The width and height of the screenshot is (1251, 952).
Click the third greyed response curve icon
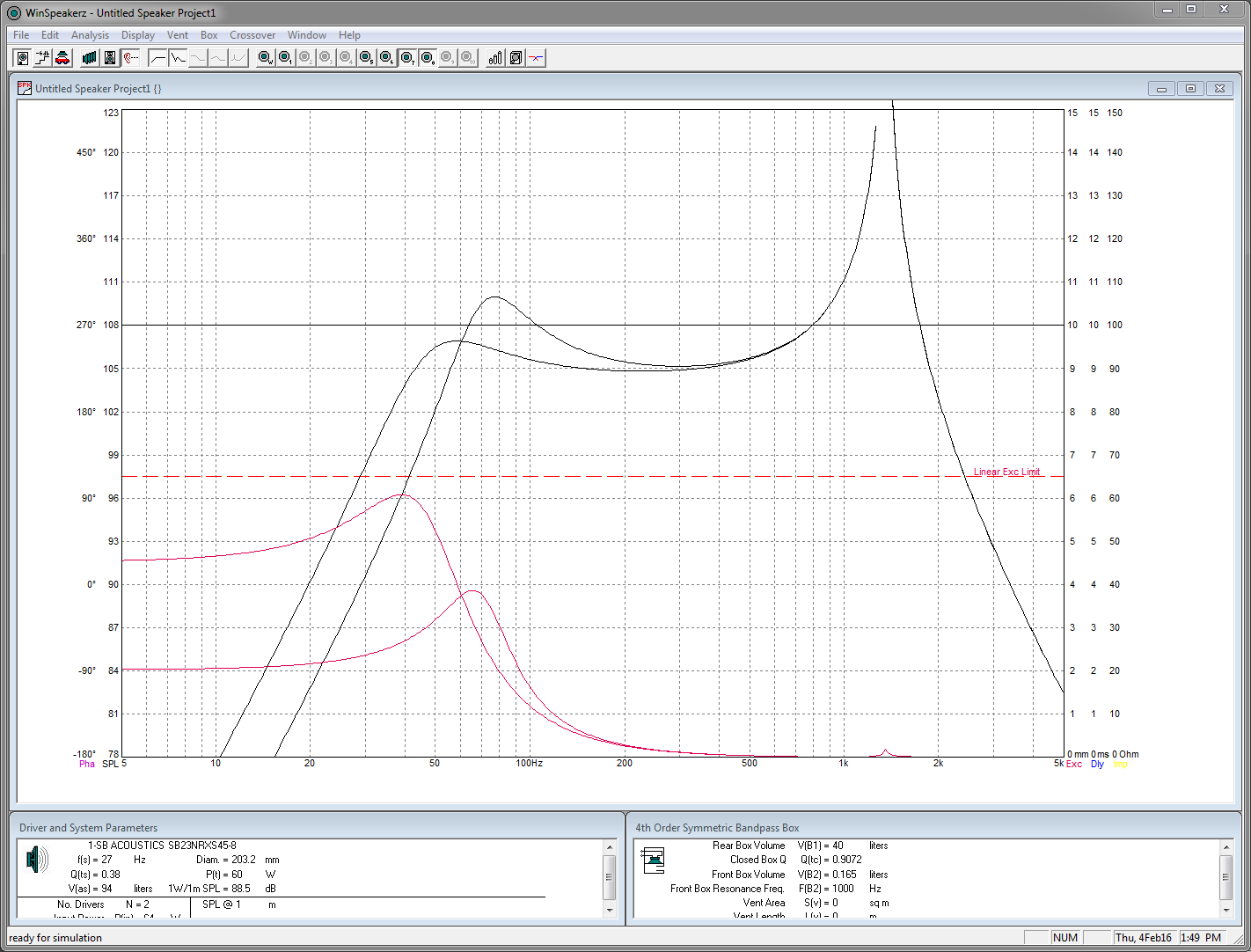199,58
